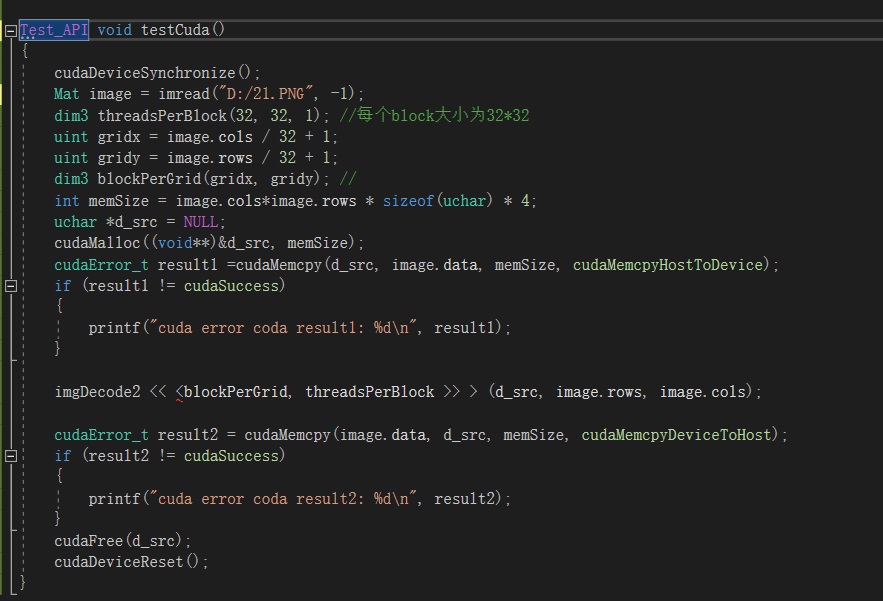Click cudaMemcpyDeviceToHost argument
Image resolution: width=883 pixels, height=601 pixels.
tap(676, 435)
